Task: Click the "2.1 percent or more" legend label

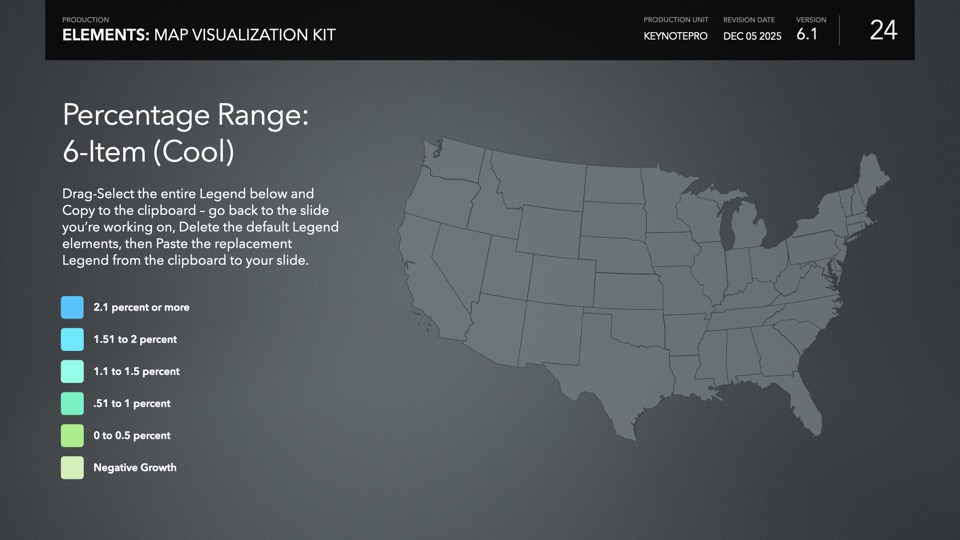Action: click(x=141, y=307)
